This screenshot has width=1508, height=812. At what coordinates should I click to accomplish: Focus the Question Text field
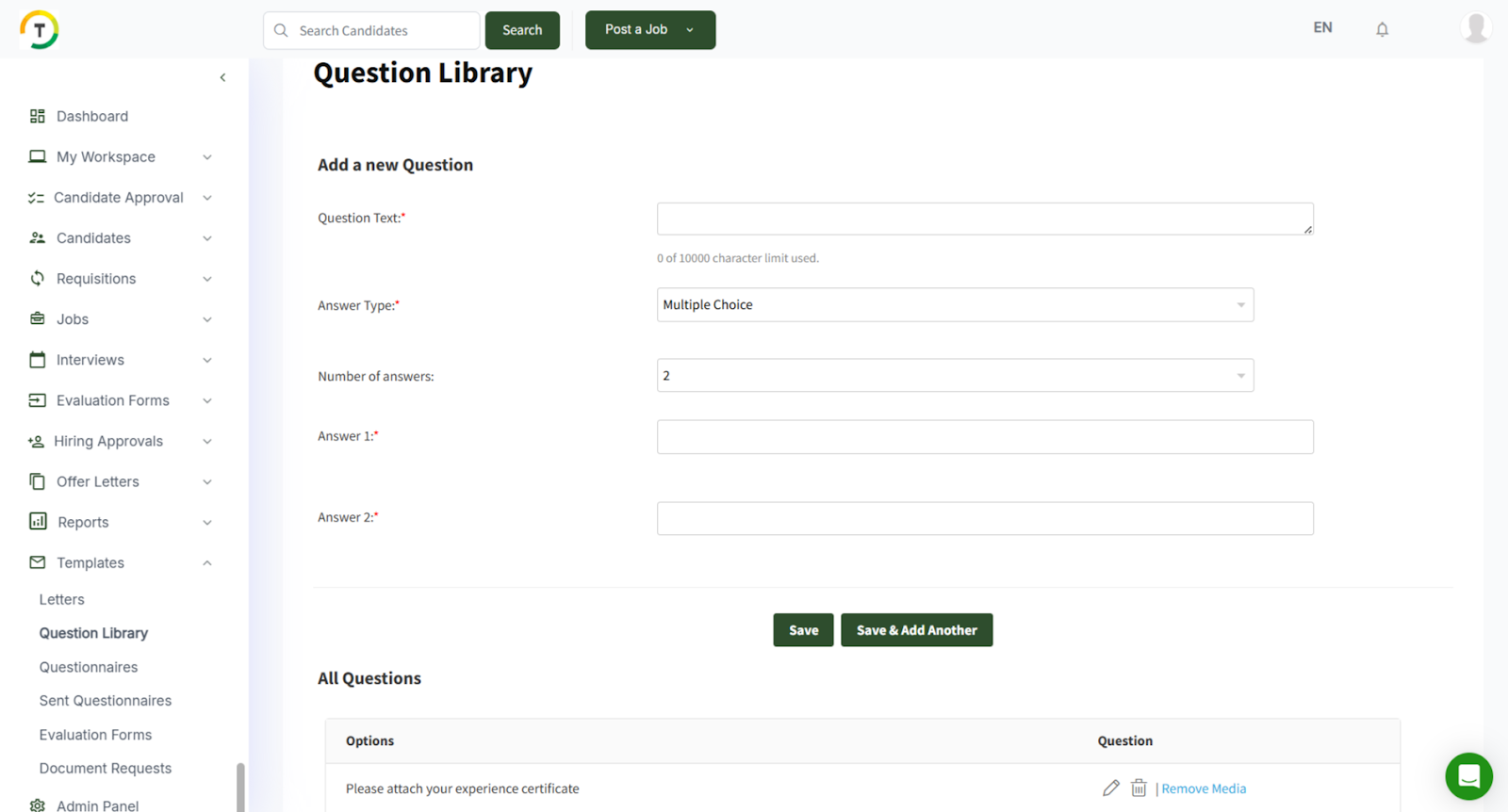click(984, 219)
